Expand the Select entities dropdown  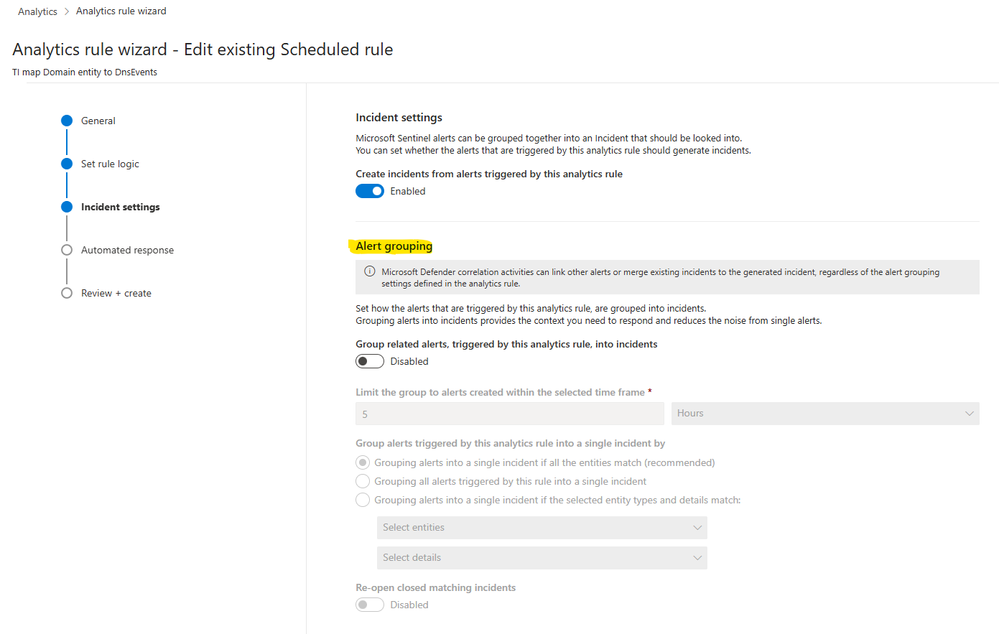pos(542,527)
